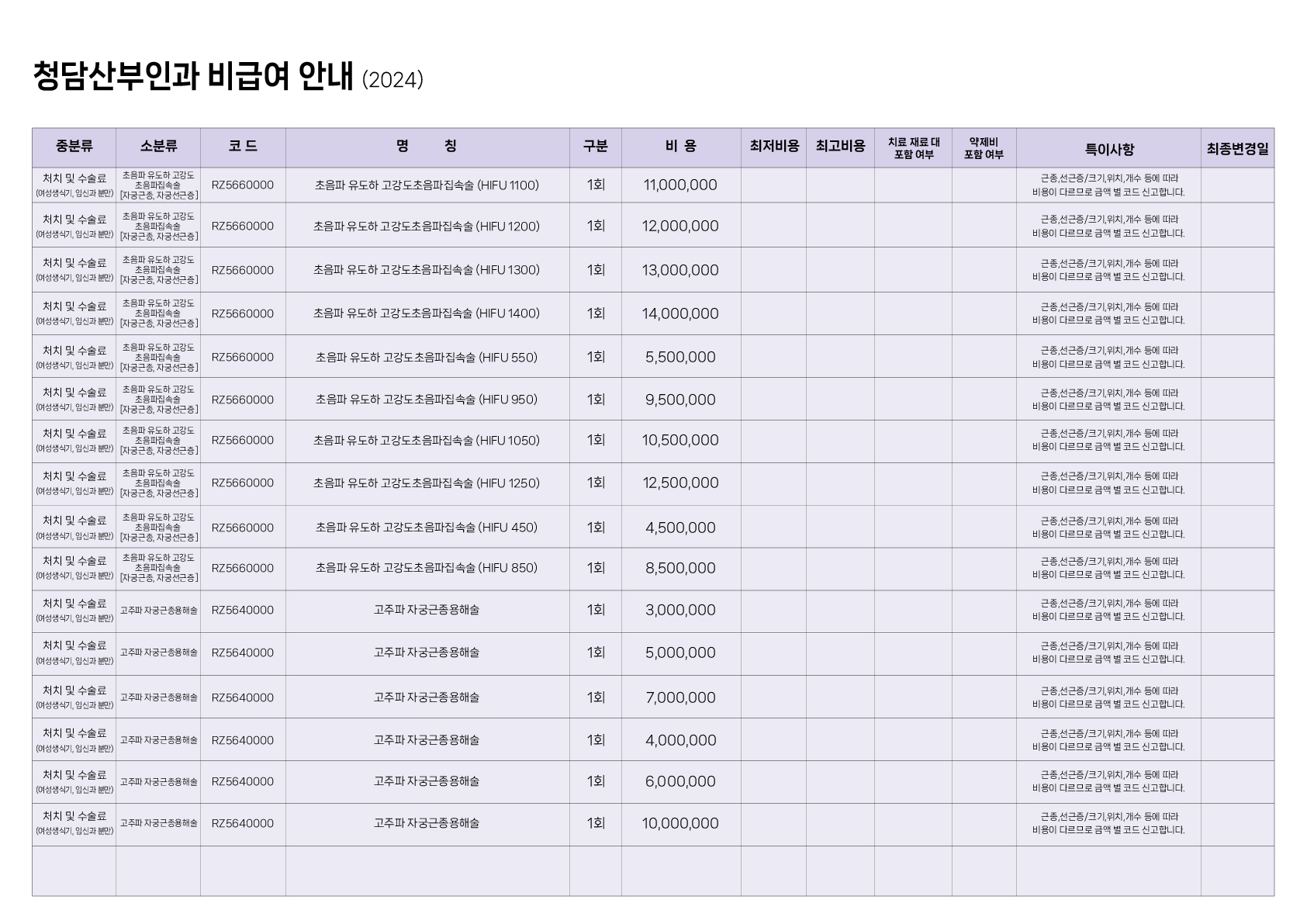Click the 비용 column header

point(681,146)
